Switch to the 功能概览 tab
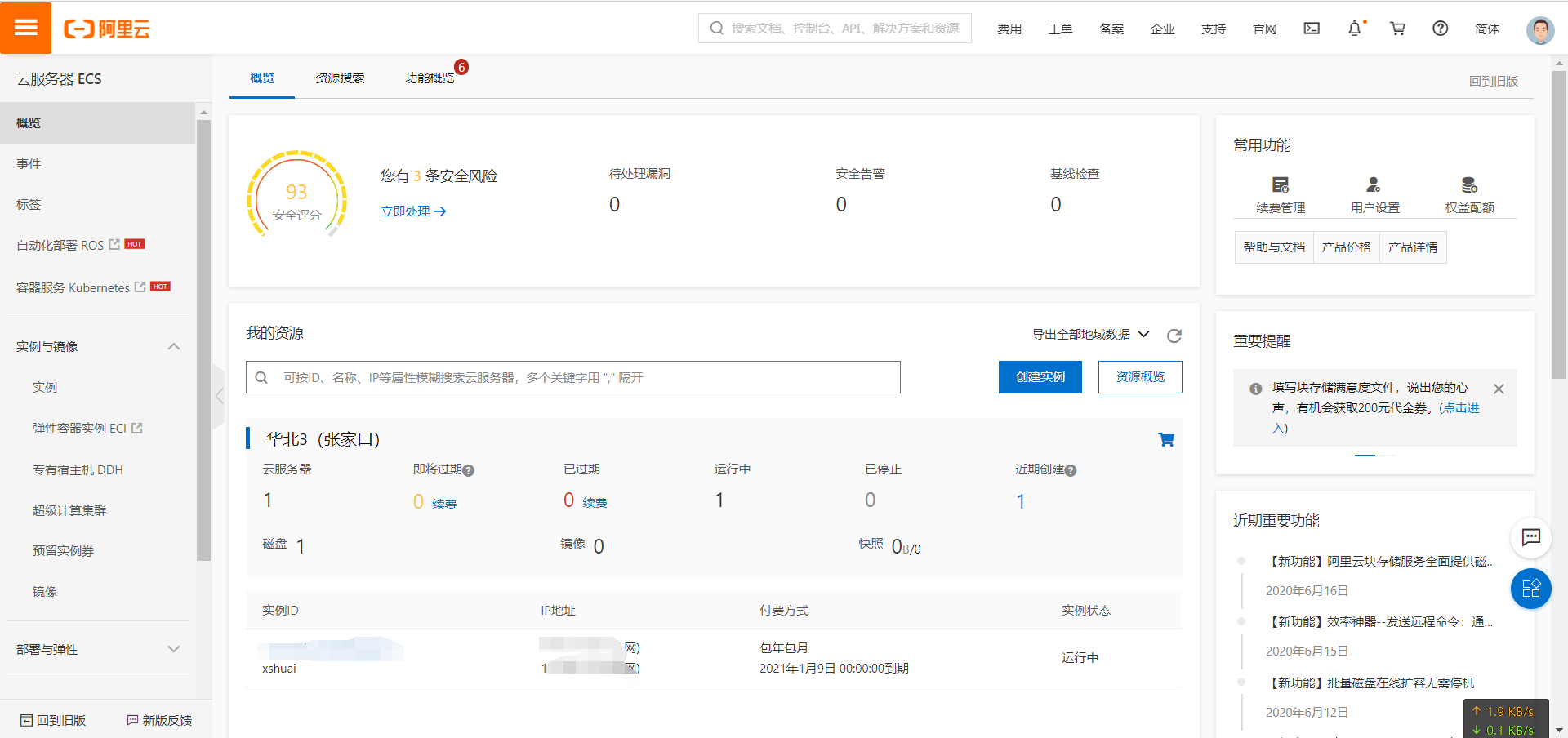This screenshot has width=1568, height=738. (x=430, y=78)
